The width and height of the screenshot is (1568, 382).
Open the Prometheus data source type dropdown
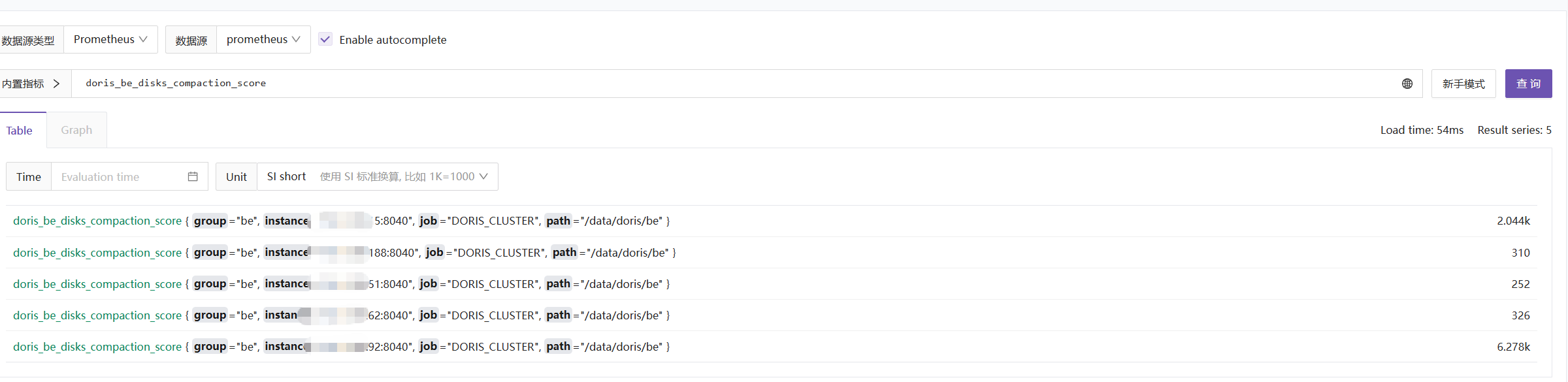click(x=110, y=39)
